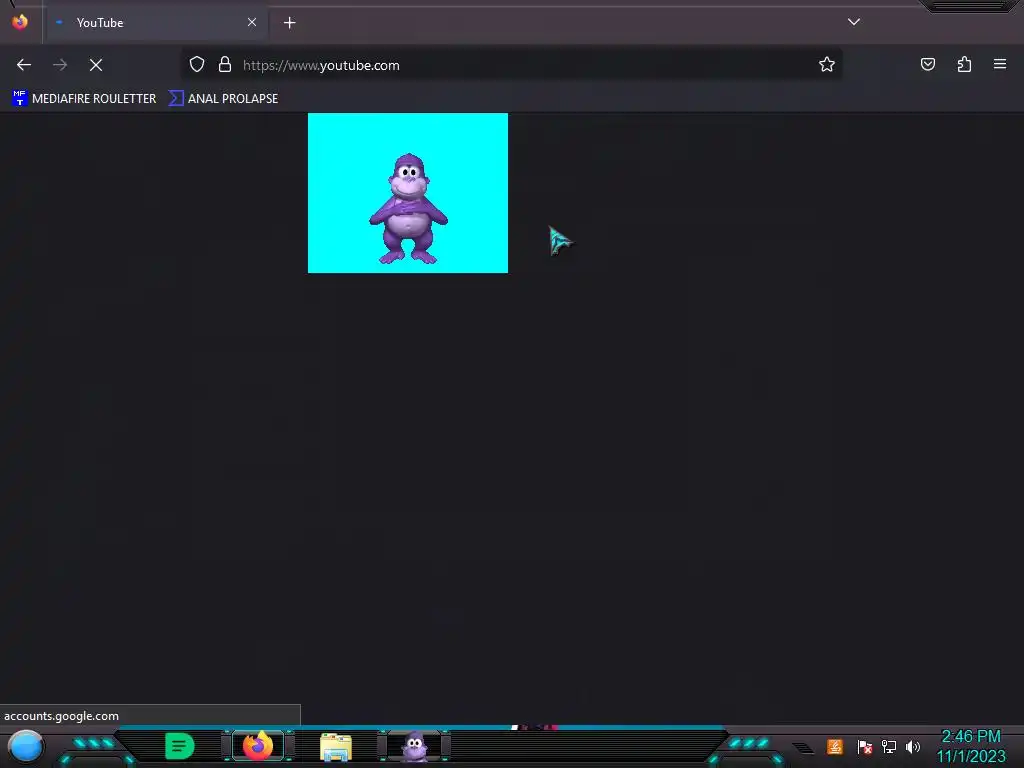This screenshot has height=768, width=1024.
Task: Bookmark this page with the star
Action: click(827, 65)
